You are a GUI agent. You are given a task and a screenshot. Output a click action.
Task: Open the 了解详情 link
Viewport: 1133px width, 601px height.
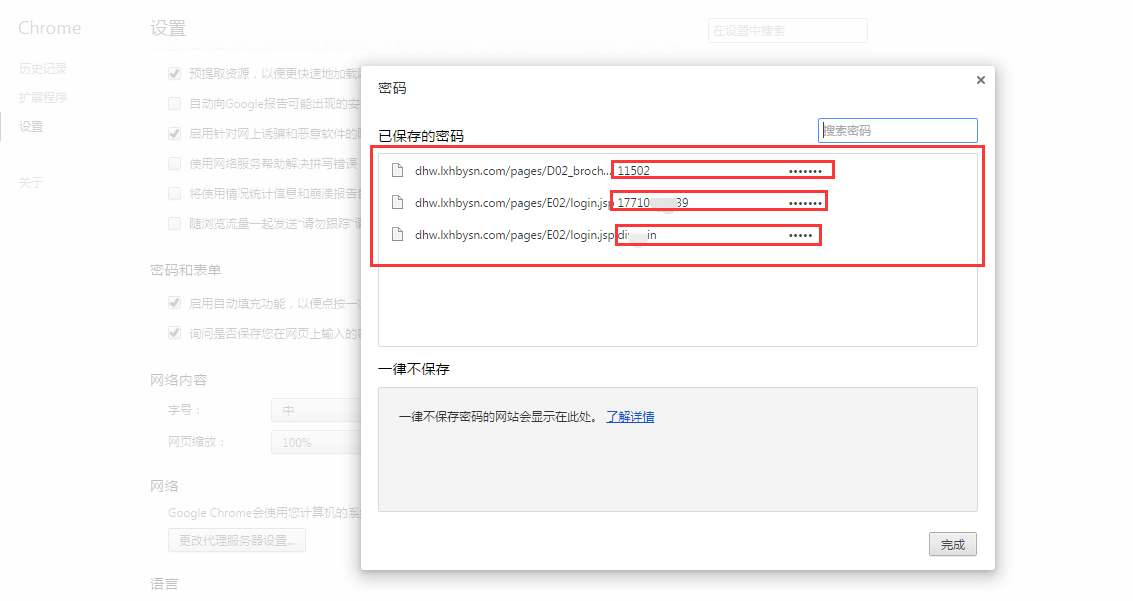[630, 417]
